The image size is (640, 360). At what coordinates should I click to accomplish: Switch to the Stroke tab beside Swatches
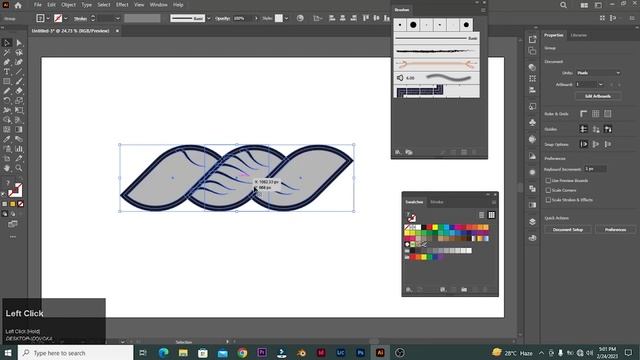pos(437,202)
